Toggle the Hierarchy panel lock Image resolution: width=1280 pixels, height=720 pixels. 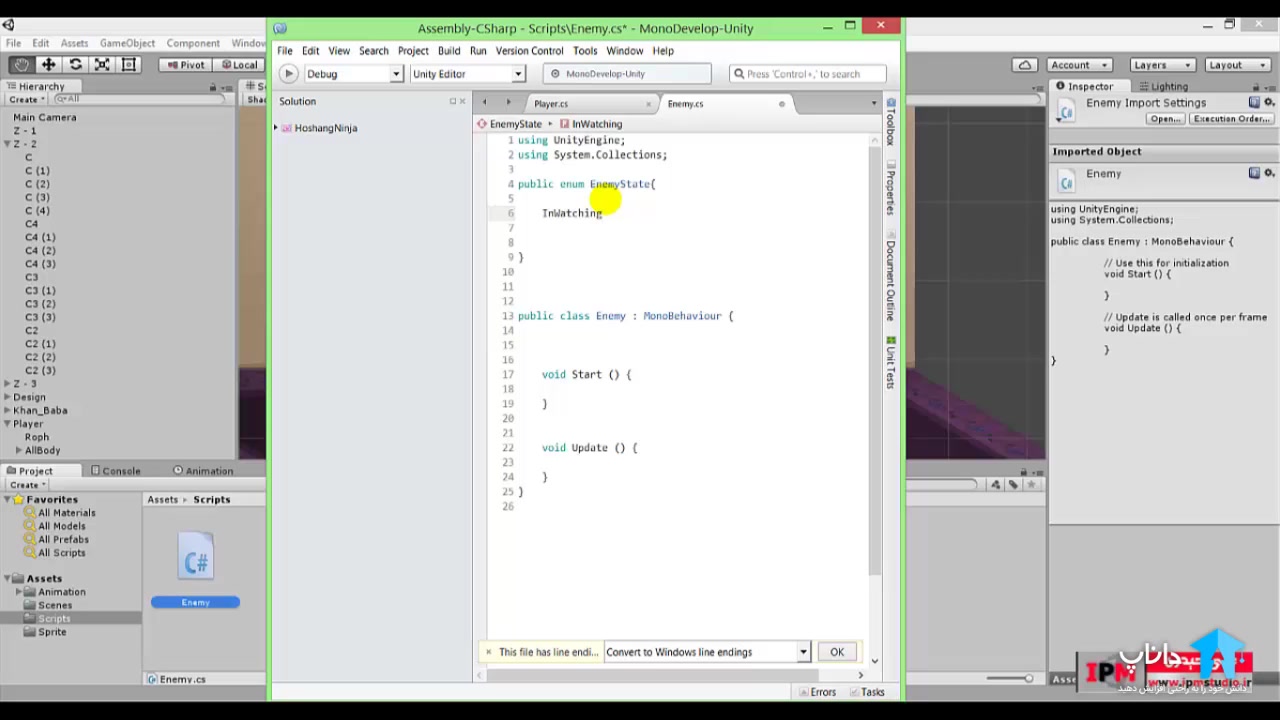213,87
